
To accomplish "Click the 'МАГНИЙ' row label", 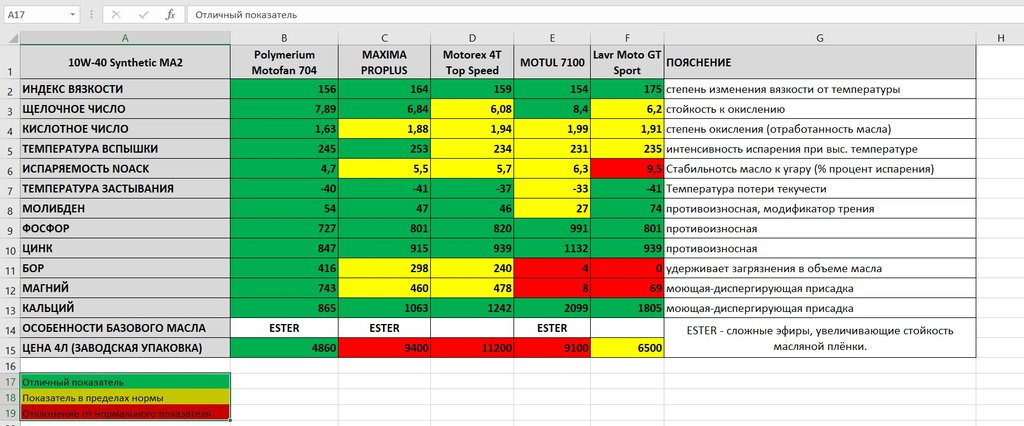I will click(125, 287).
